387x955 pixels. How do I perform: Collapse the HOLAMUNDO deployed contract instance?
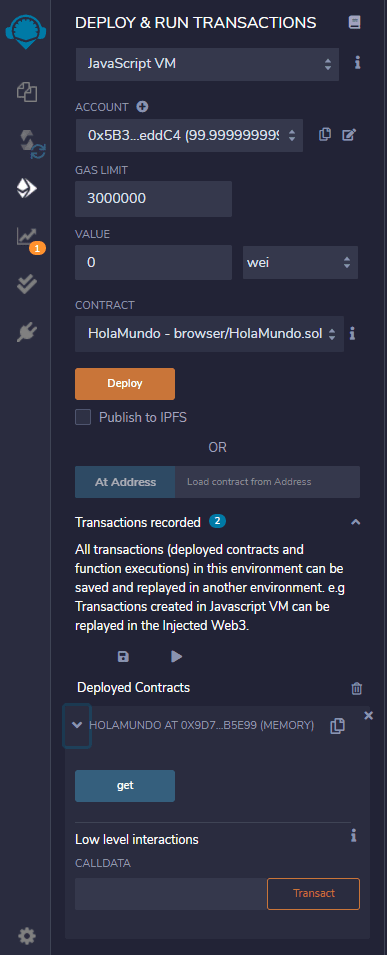tap(77, 725)
